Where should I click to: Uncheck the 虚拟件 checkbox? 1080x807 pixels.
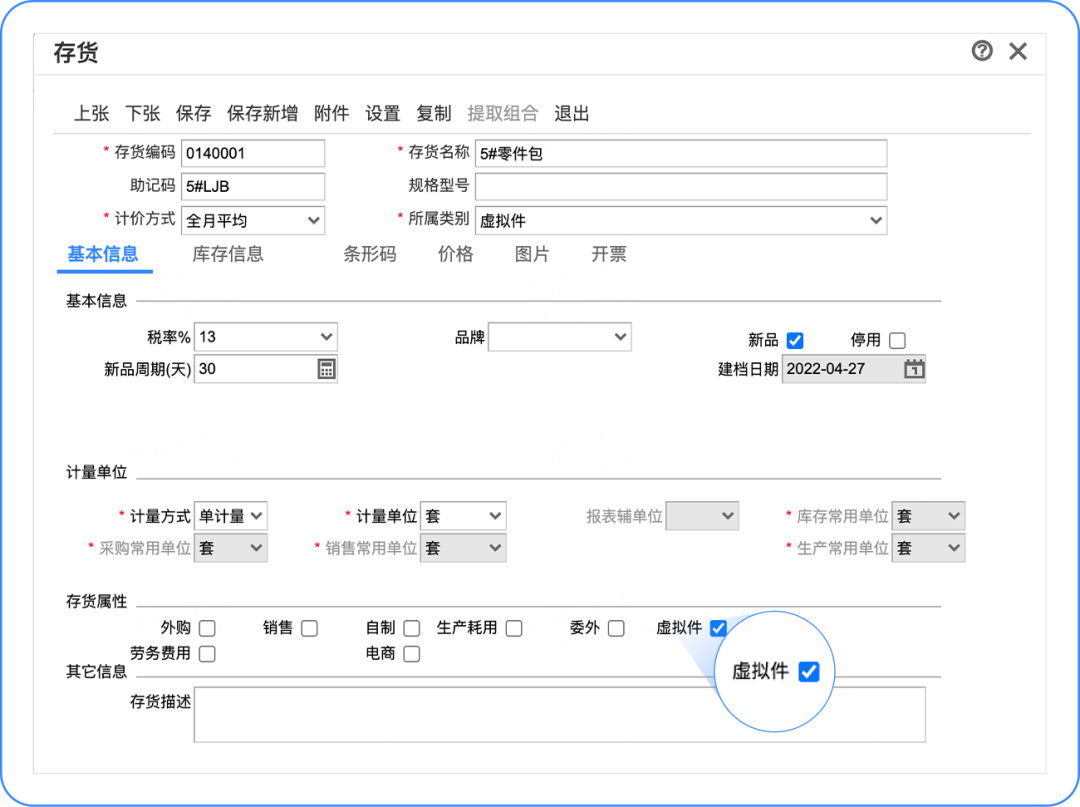[x=718, y=628]
